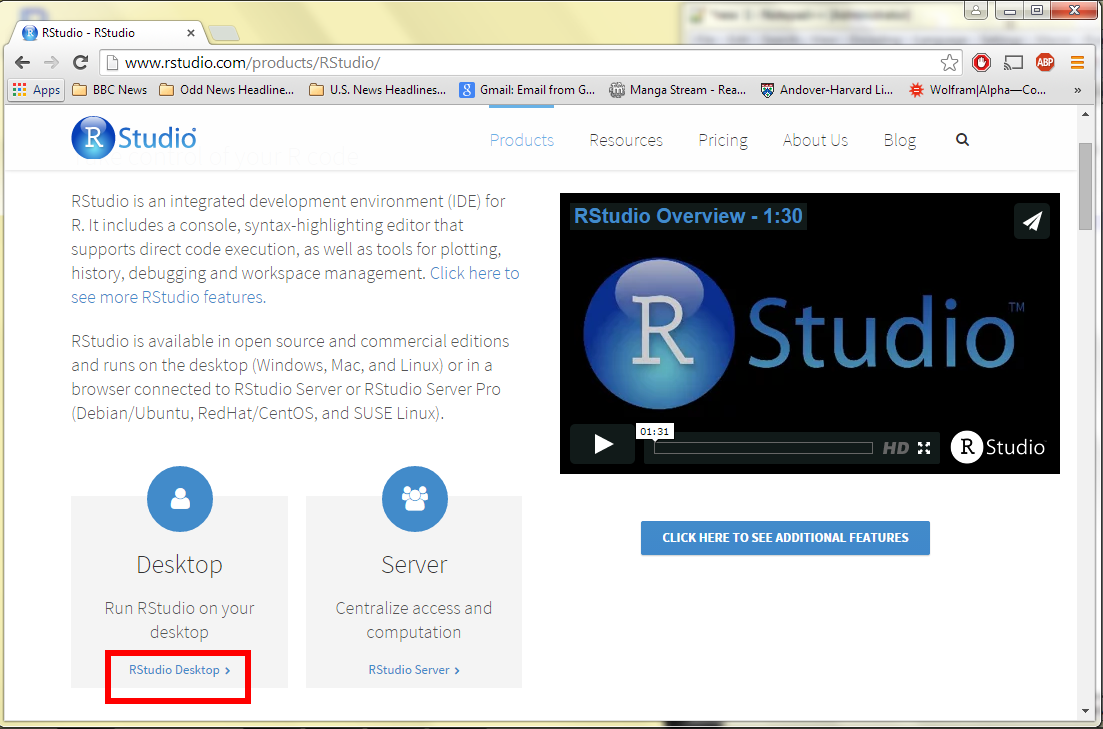Image resolution: width=1103 pixels, height=729 pixels.
Task: Open the Products nav menu
Action: click(x=521, y=140)
